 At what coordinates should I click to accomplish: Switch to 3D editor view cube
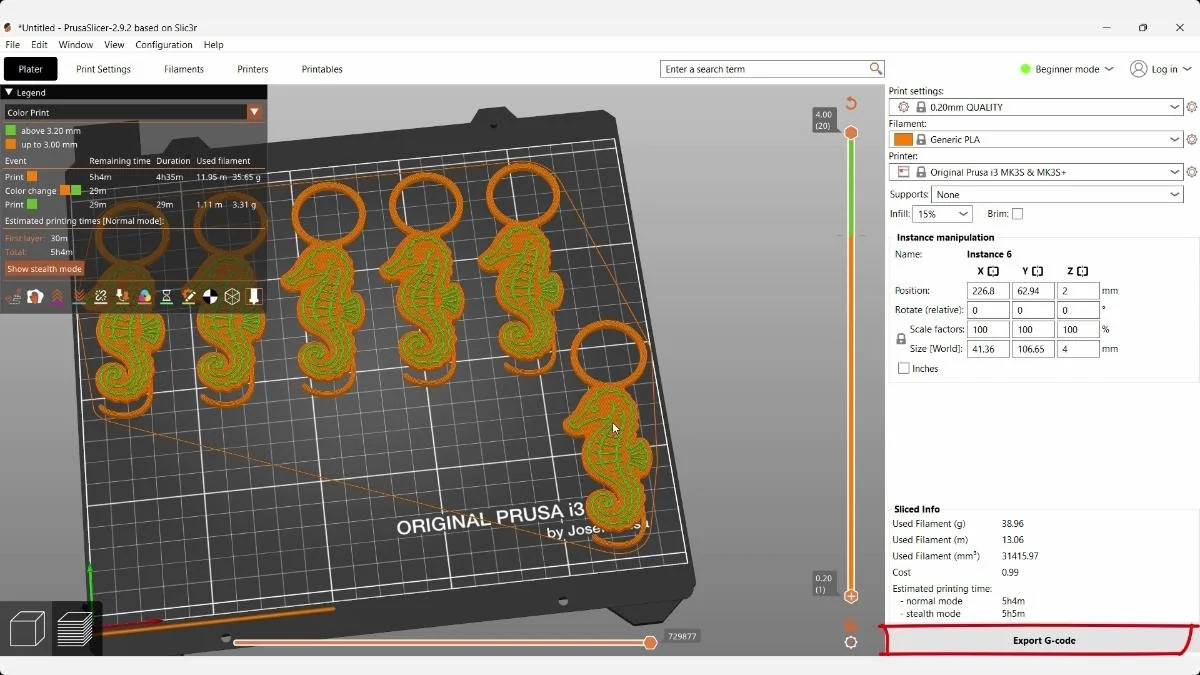tap(27, 629)
